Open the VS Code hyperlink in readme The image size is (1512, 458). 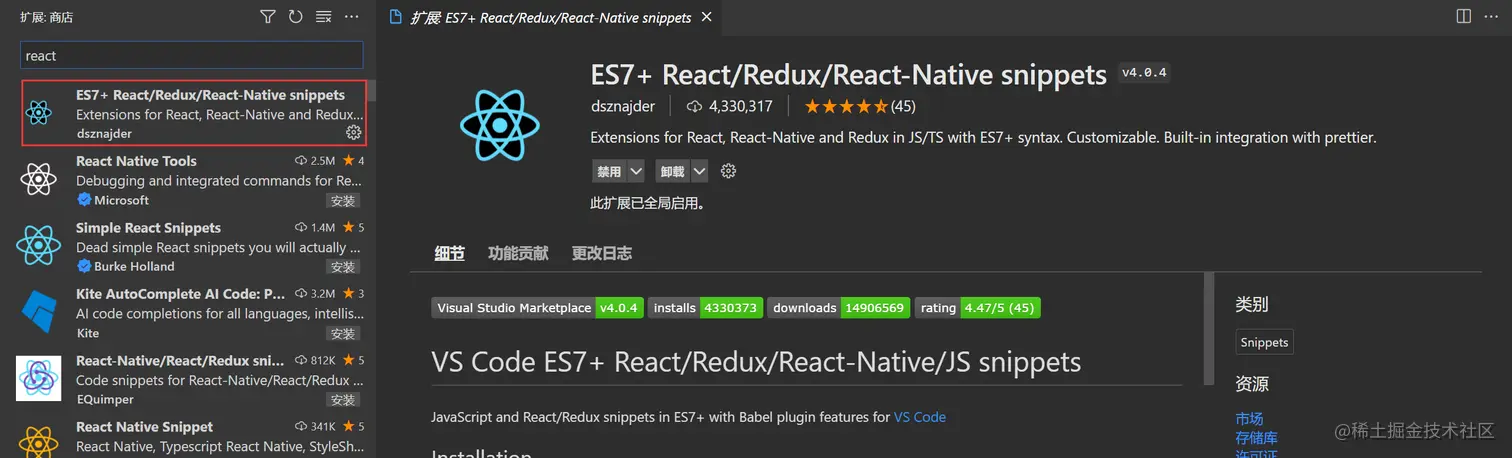click(x=920, y=417)
